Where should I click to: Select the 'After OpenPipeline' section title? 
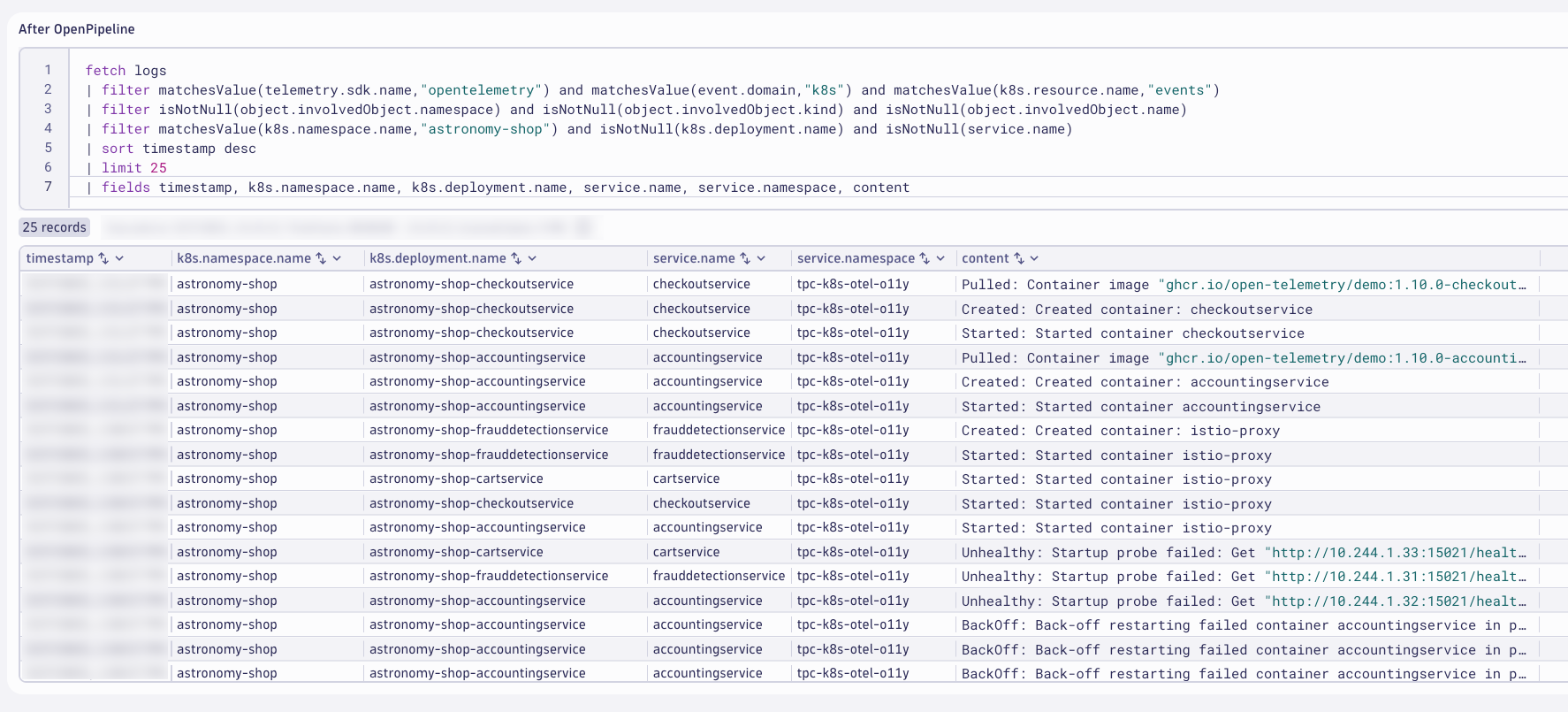coord(77,29)
